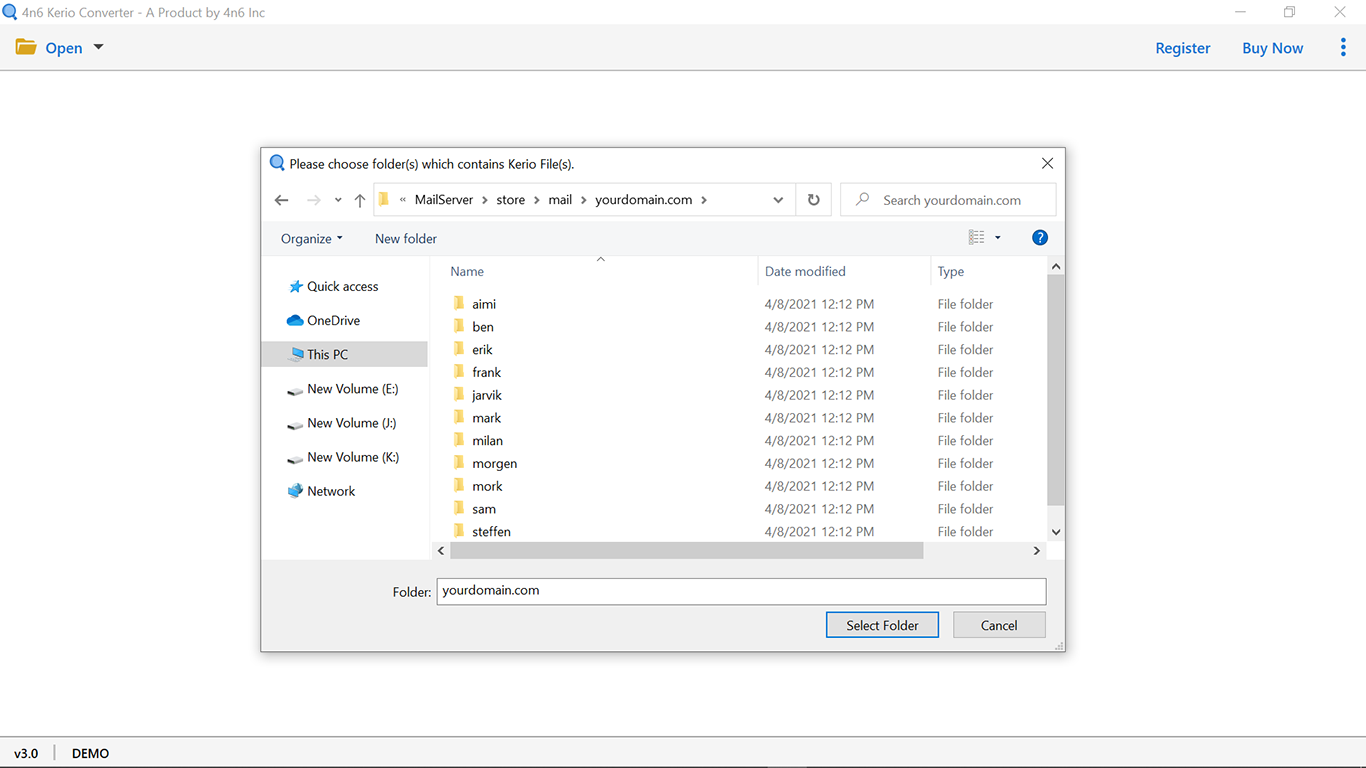This screenshot has height=768, width=1366.
Task: Click the folder icon beside aimi
Action: click(459, 303)
